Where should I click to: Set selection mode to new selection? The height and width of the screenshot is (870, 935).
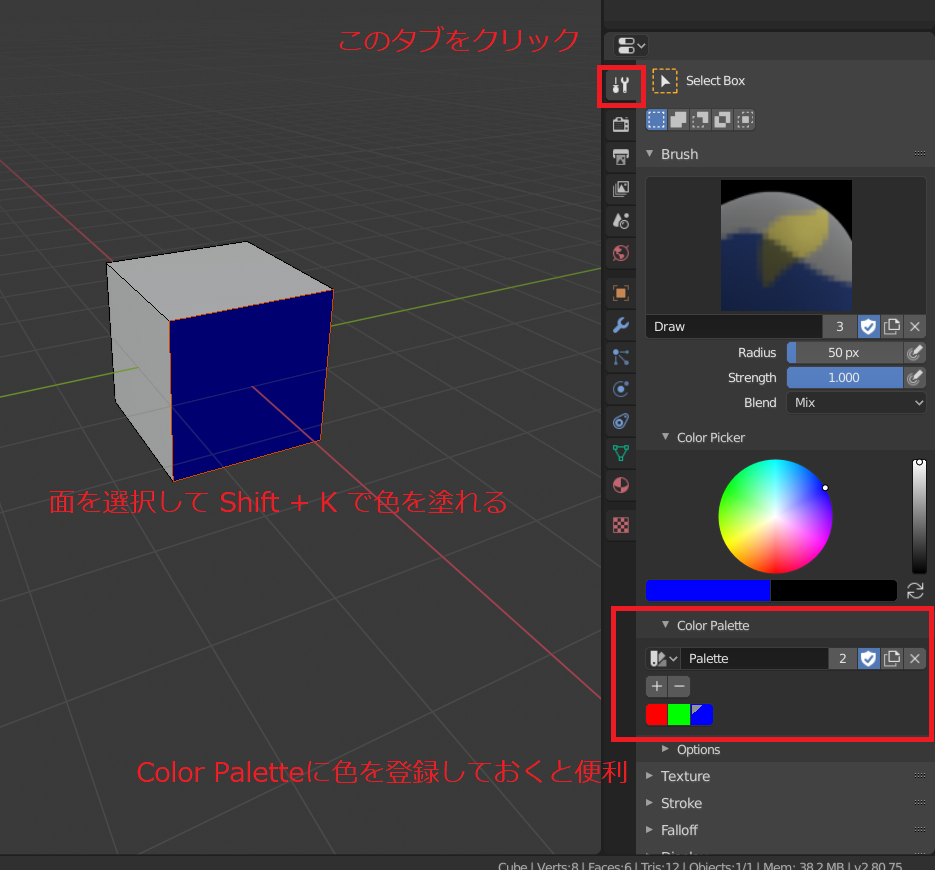[657, 120]
